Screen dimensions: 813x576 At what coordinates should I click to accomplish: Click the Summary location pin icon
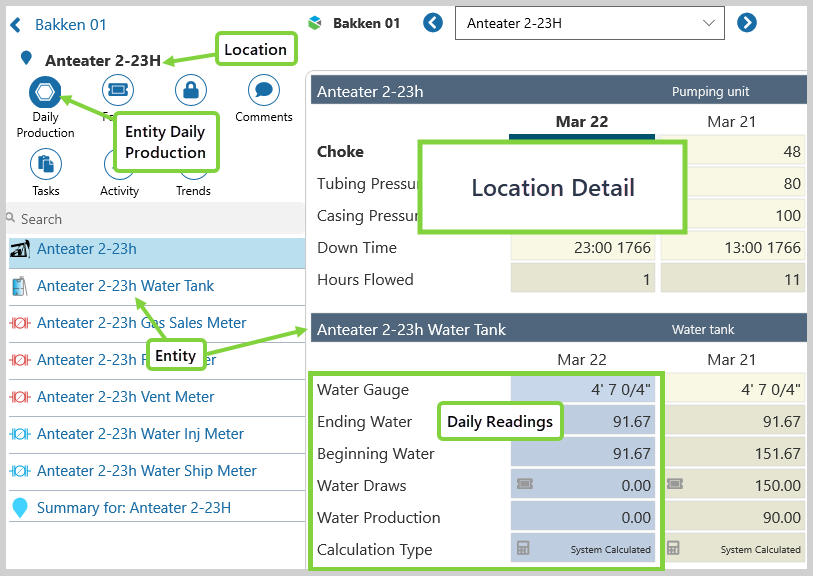click(20, 508)
